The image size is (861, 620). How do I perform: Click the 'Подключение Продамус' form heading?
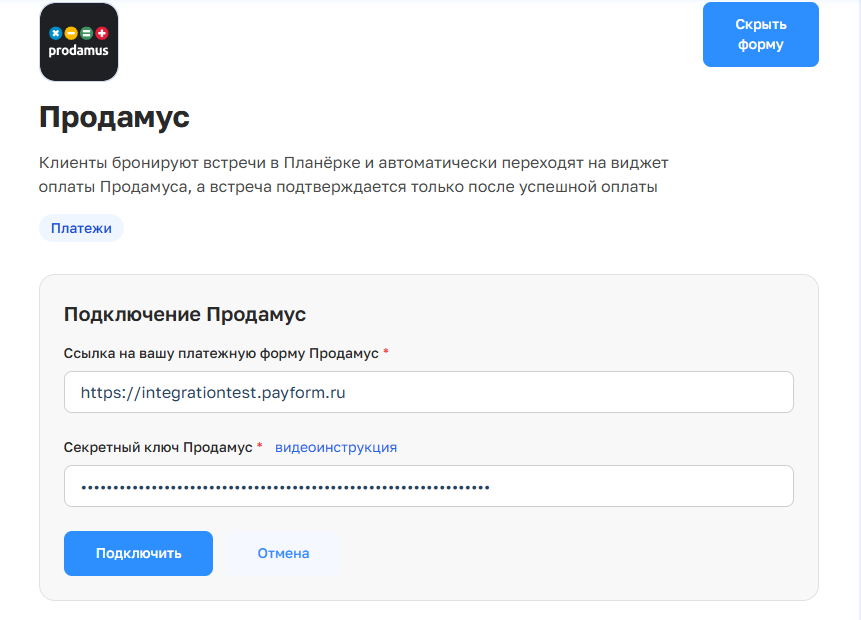point(185,314)
